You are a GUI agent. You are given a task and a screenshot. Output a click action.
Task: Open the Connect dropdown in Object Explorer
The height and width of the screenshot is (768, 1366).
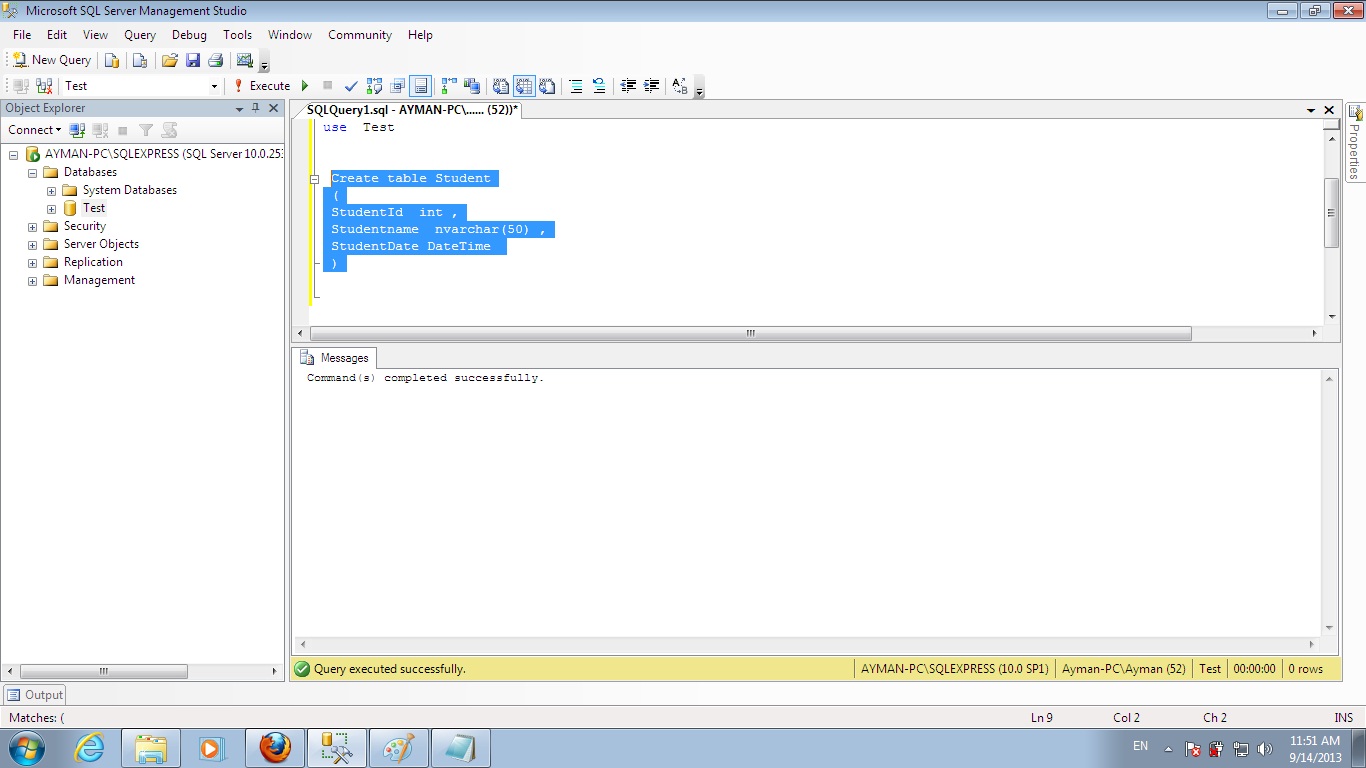click(35, 130)
